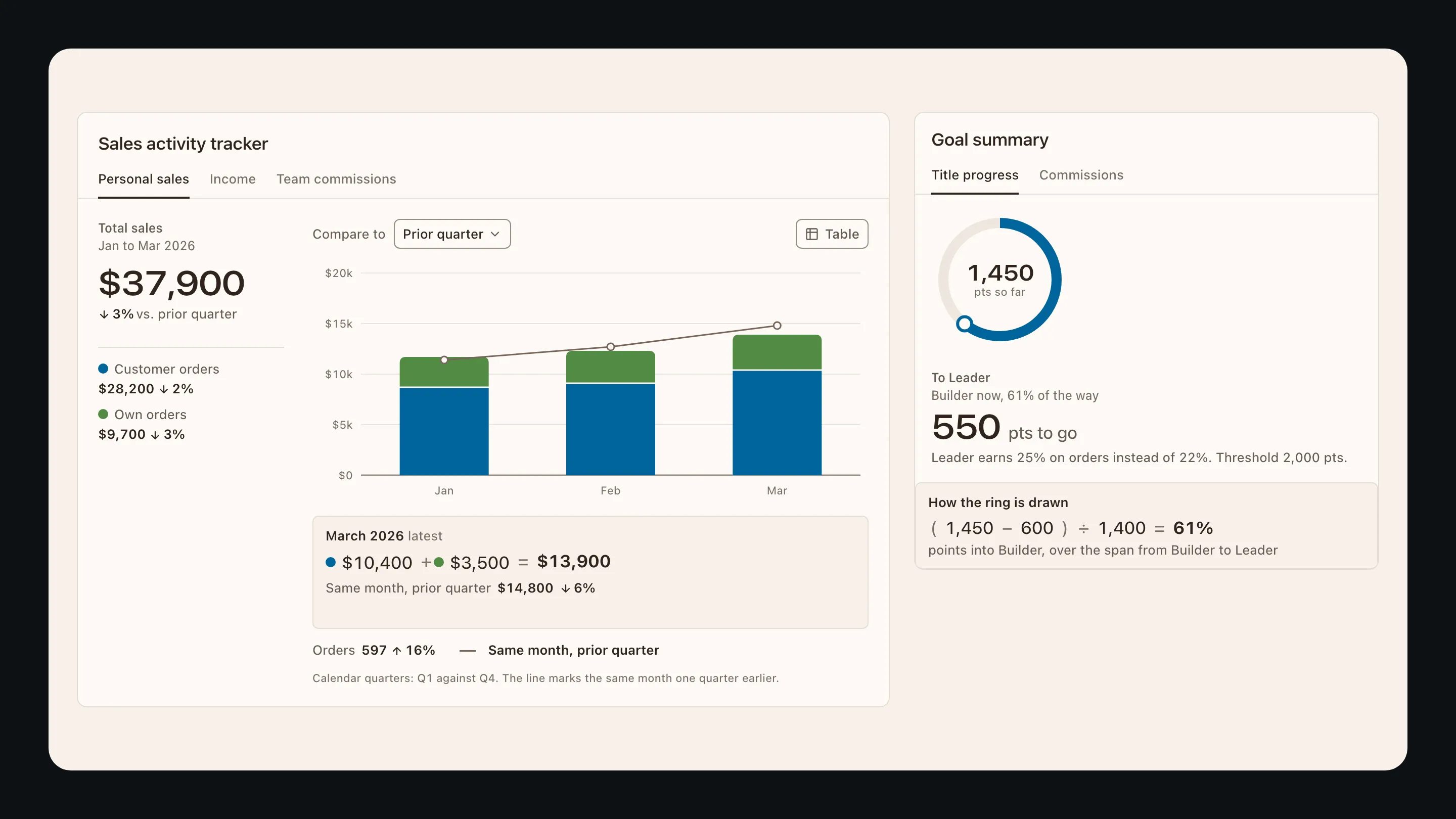Screen dimensions: 1456x819
Task: Click the green Own orders legend dot
Action: point(103,415)
